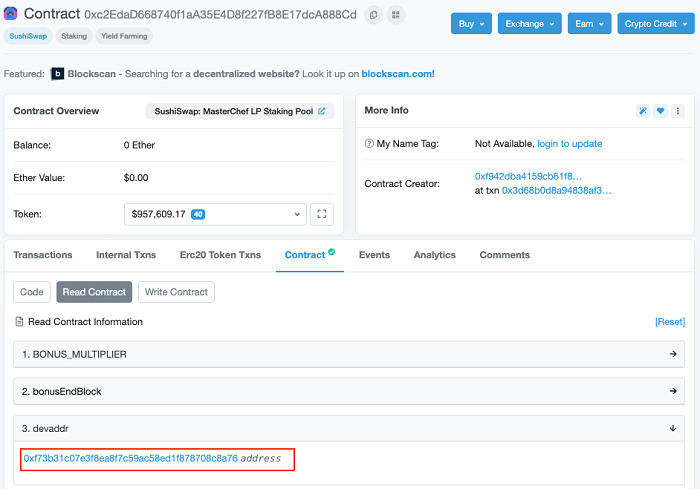Open the SushiSwap MasterChef external link icon
Viewport: 700px width, 489px height.
click(322, 111)
